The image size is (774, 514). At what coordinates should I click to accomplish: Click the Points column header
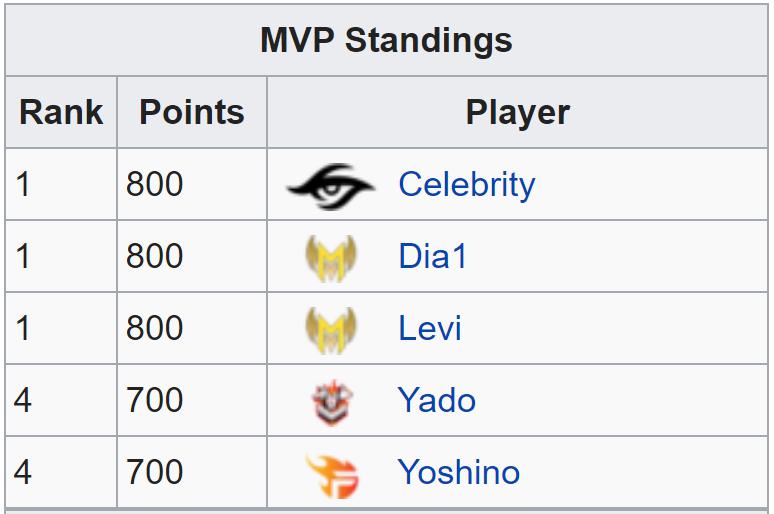[x=192, y=112]
